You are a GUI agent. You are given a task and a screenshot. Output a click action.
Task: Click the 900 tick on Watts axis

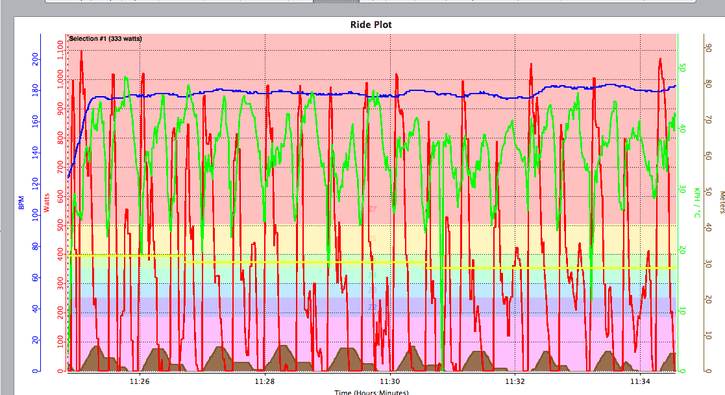click(x=60, y=108)
